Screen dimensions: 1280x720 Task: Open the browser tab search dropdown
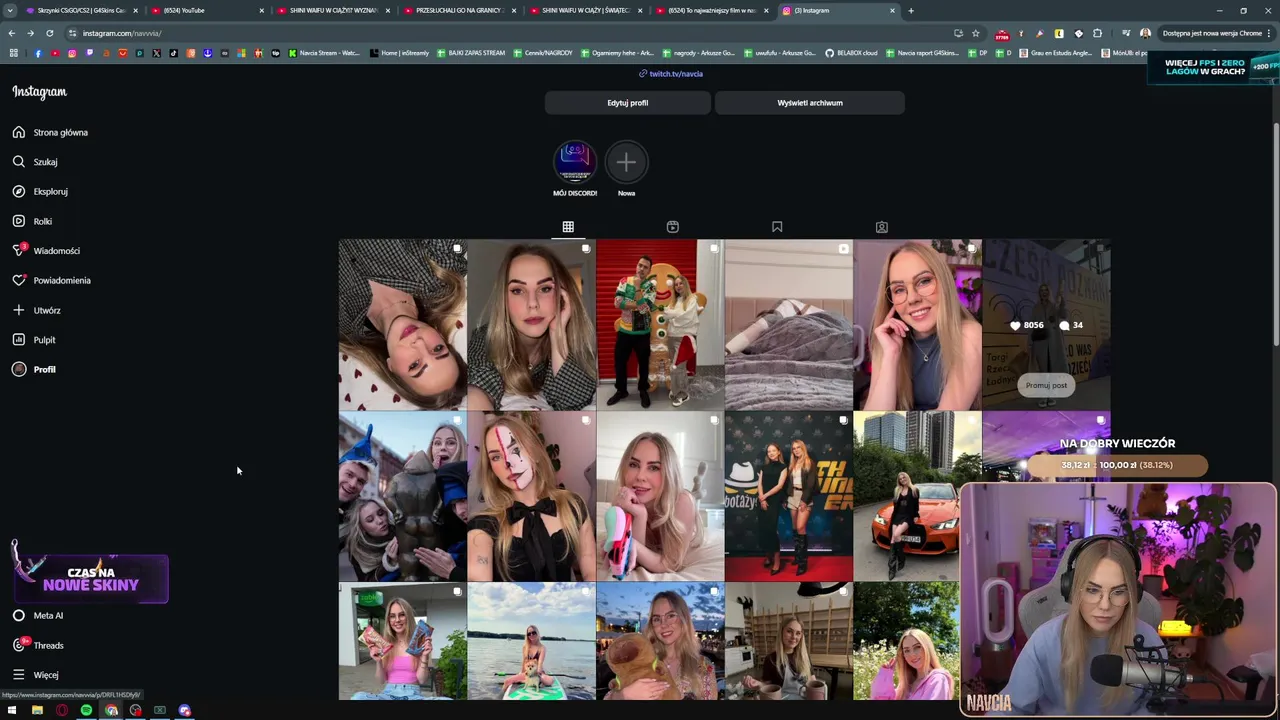click(x=10, y=10)
